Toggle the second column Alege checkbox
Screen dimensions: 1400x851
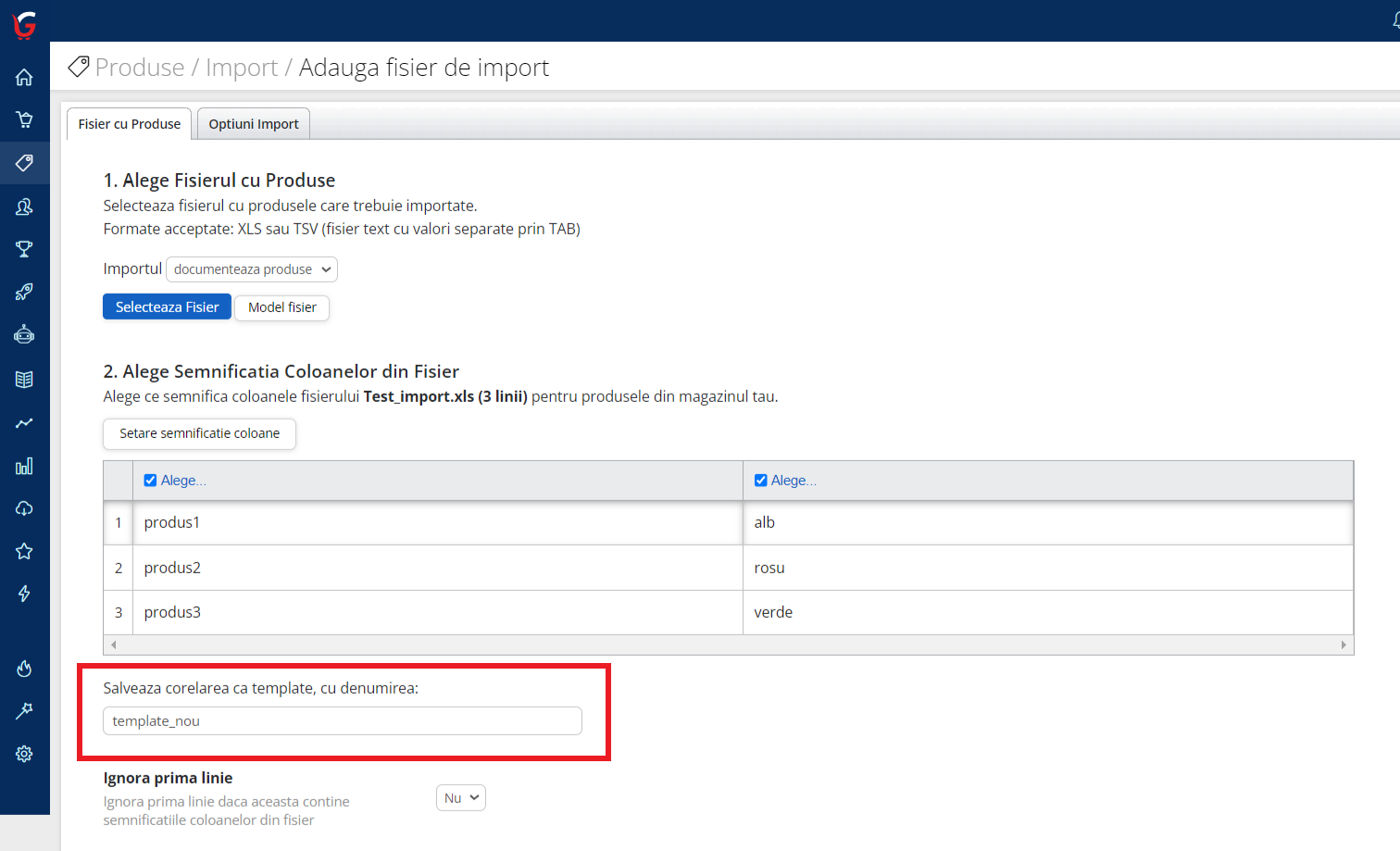[760, 481]
